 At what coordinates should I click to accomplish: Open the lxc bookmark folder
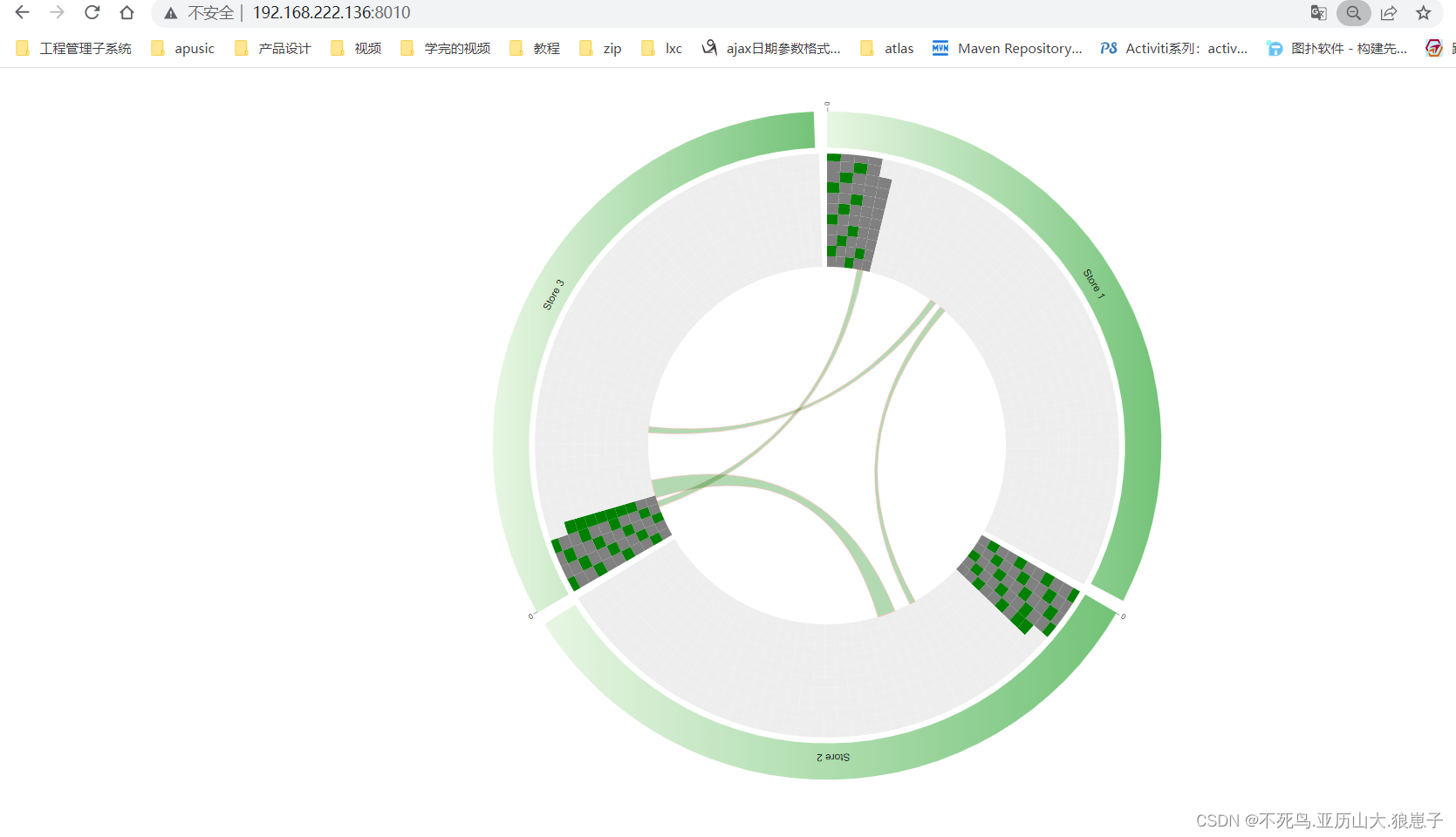point(662,48)
